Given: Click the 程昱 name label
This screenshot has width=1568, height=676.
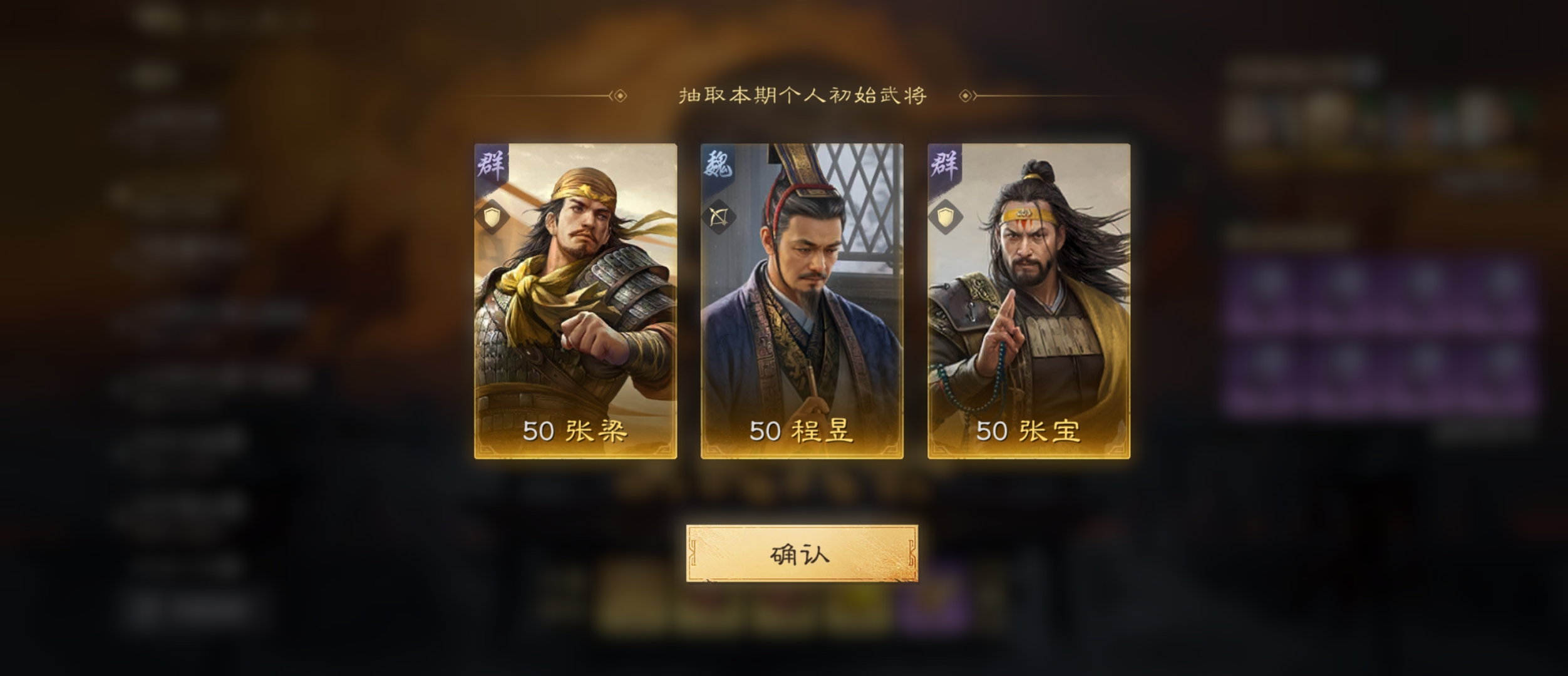Looking at the screenshot, I should tap(823, 431).
